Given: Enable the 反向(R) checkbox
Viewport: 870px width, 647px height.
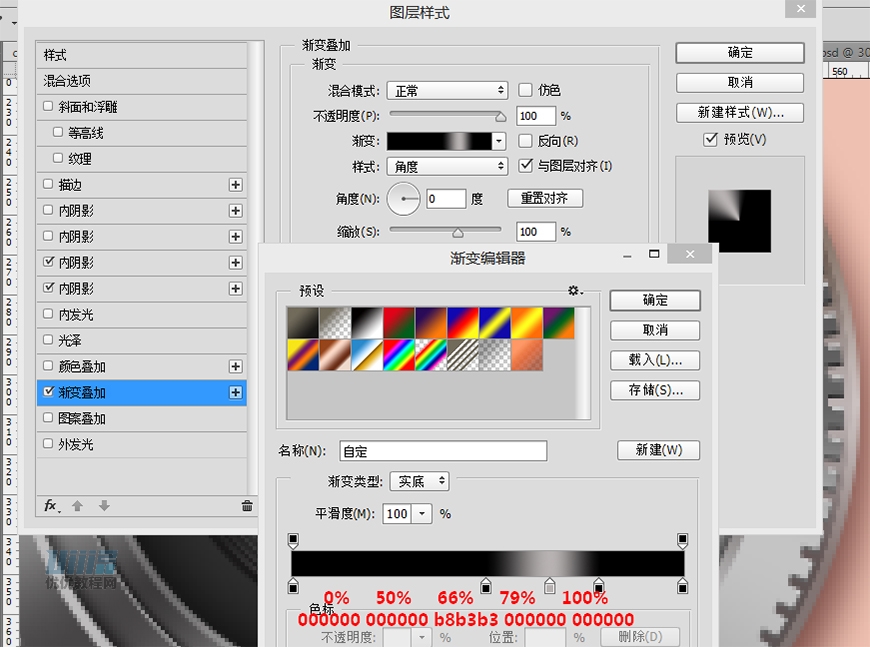Looking at the screenshot, I should 525,141.
